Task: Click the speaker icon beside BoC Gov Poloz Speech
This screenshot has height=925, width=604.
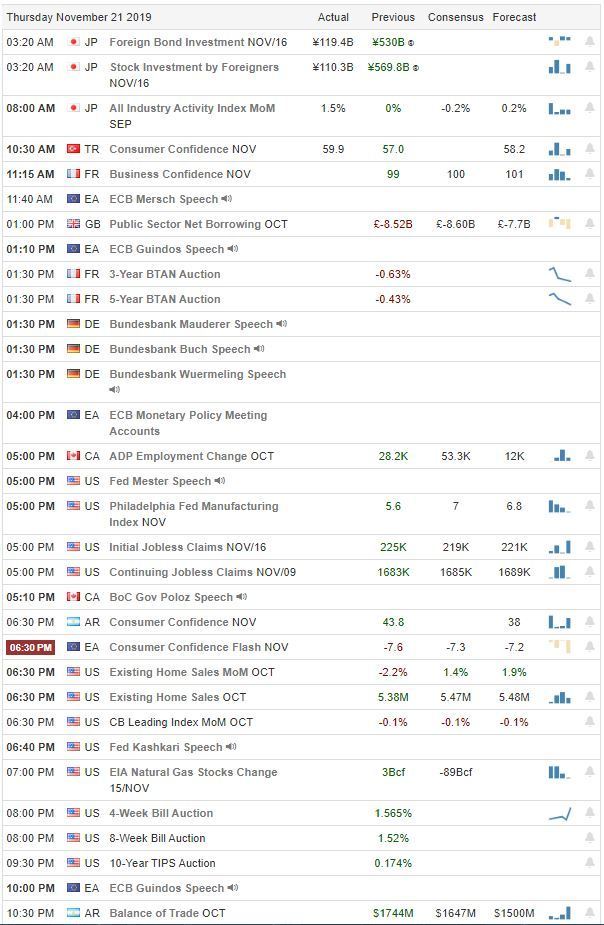Action: (x=241, y=597)
